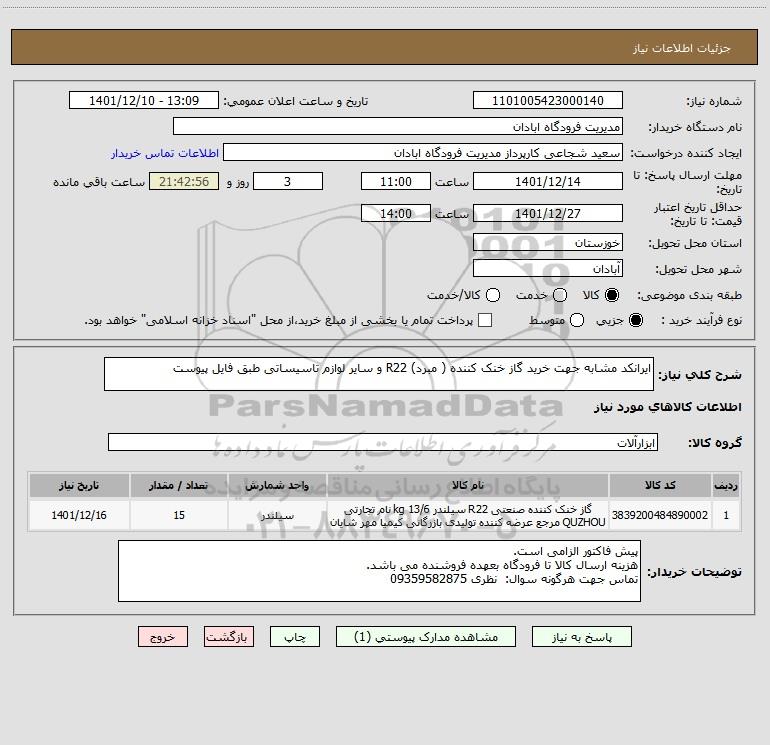Click row number cell 1
The image size is (770, 745).
(726, 515)
